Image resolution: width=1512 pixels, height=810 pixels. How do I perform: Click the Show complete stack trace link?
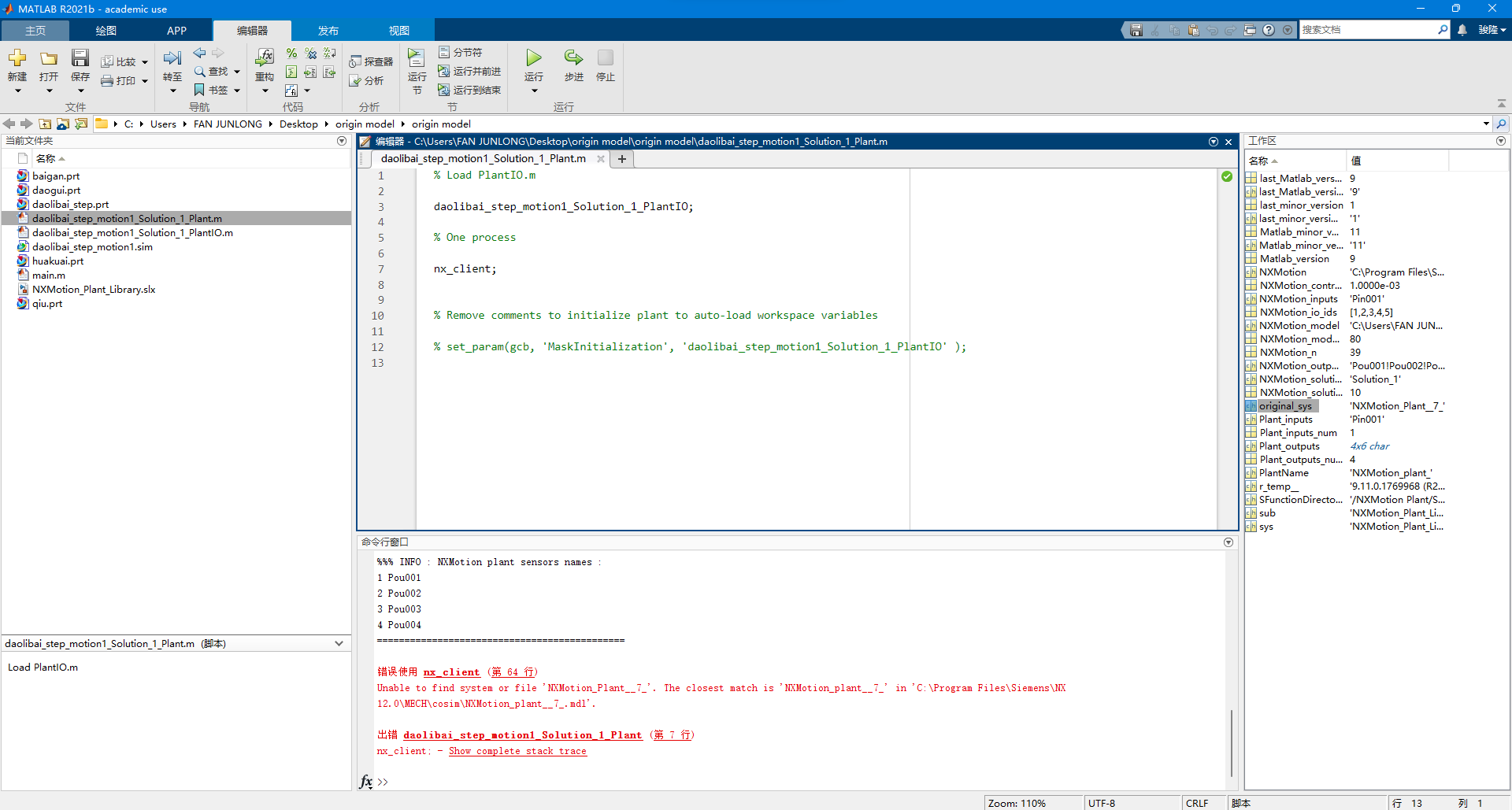517,751
